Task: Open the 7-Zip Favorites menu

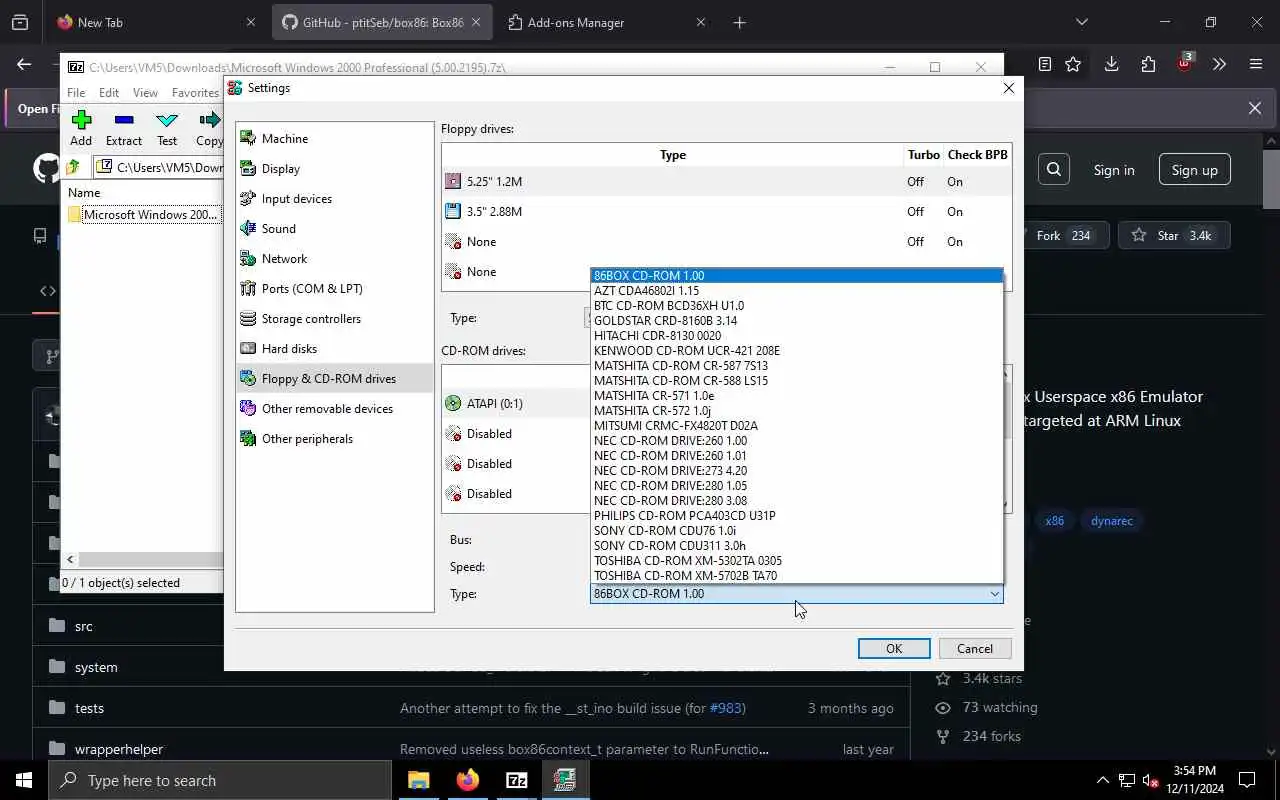Action: tap(195, 92)
